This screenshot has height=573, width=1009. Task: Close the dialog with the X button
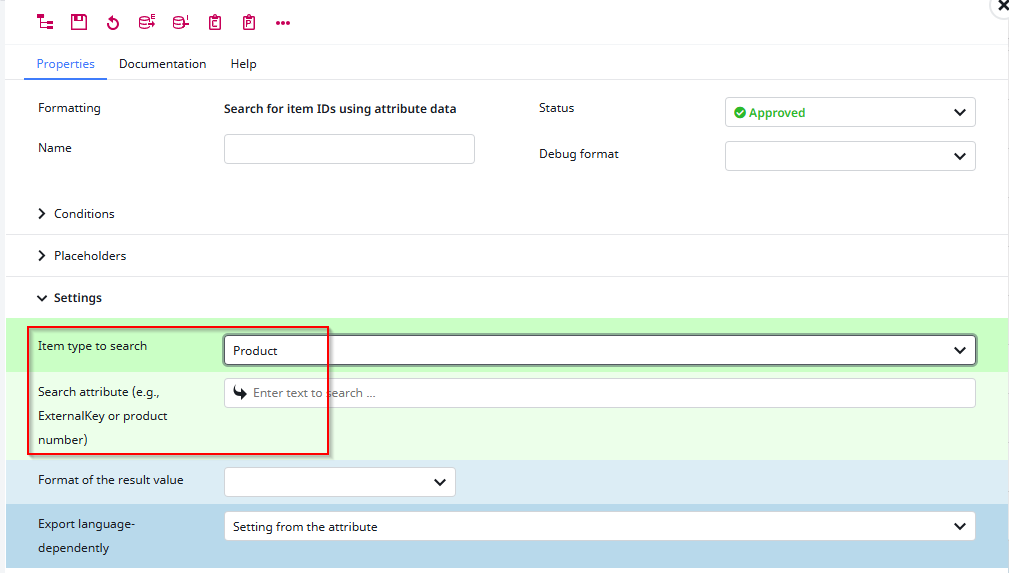click(1003, 5)
